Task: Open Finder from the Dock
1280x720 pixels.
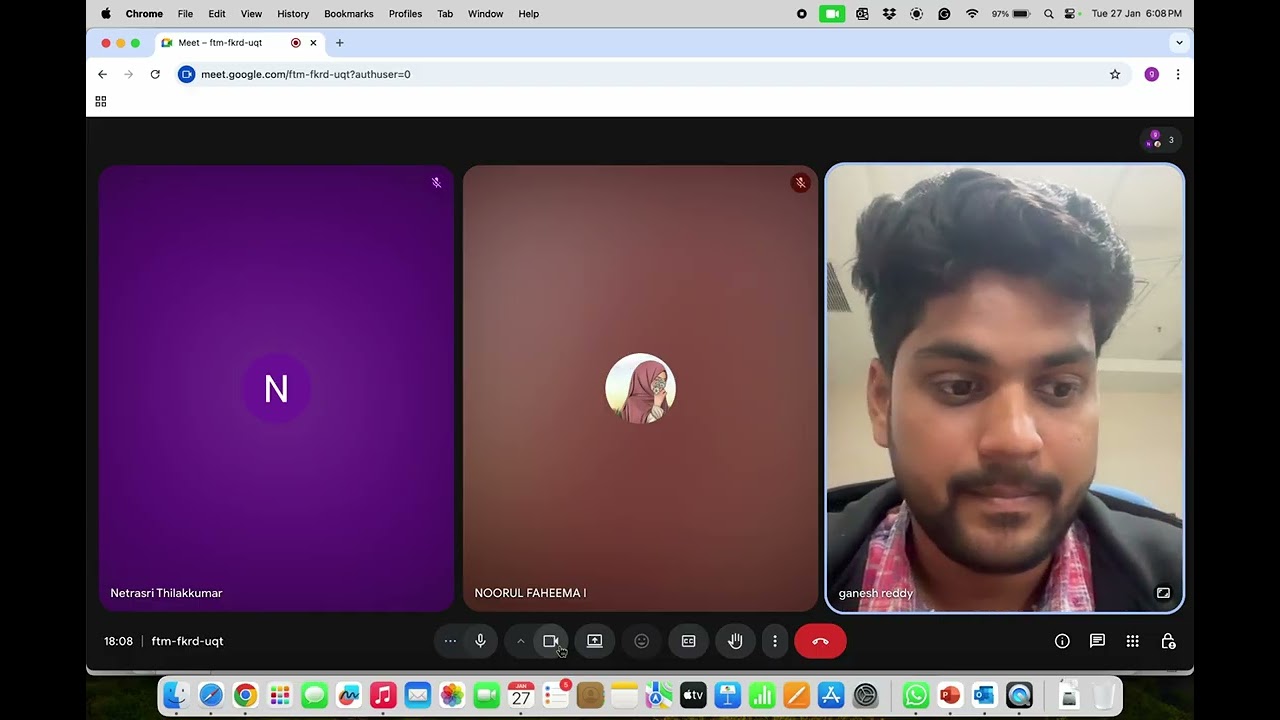Action: [177, 695]
